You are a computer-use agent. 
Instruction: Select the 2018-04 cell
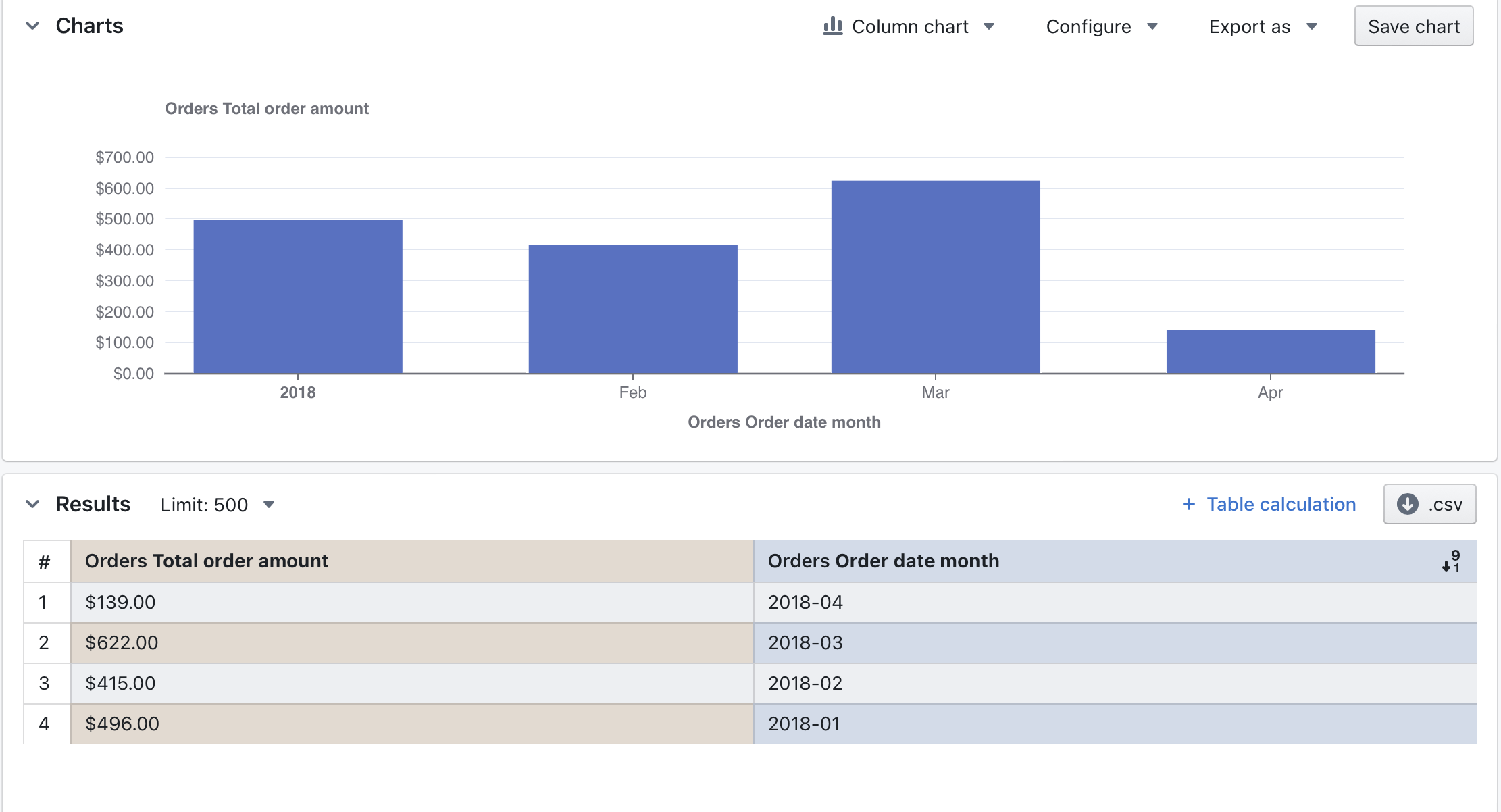pyautogui.click(x=1115, y=603)
